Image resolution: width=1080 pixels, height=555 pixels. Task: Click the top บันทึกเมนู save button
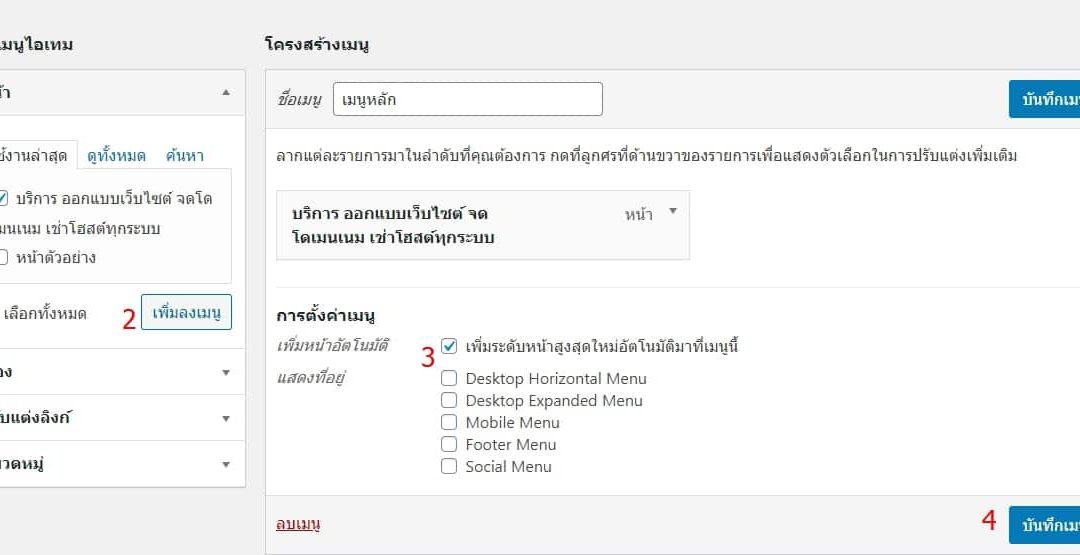coord(1044,99)
